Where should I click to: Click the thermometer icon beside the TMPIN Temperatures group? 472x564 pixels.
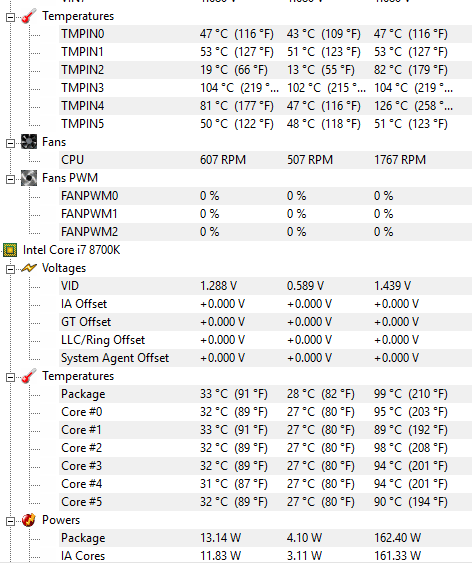pyautogui.click(x=29, y=16)
